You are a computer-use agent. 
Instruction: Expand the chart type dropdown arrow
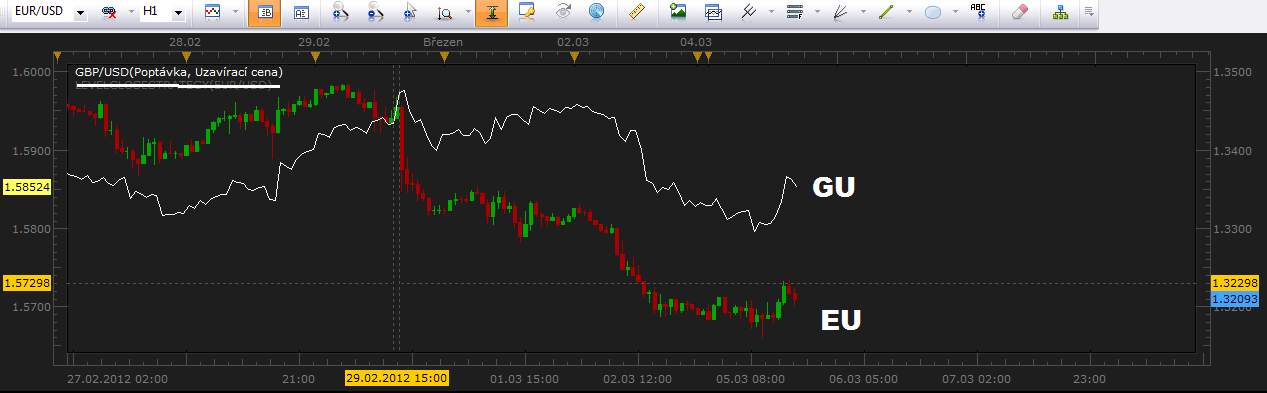coord(234,13)
